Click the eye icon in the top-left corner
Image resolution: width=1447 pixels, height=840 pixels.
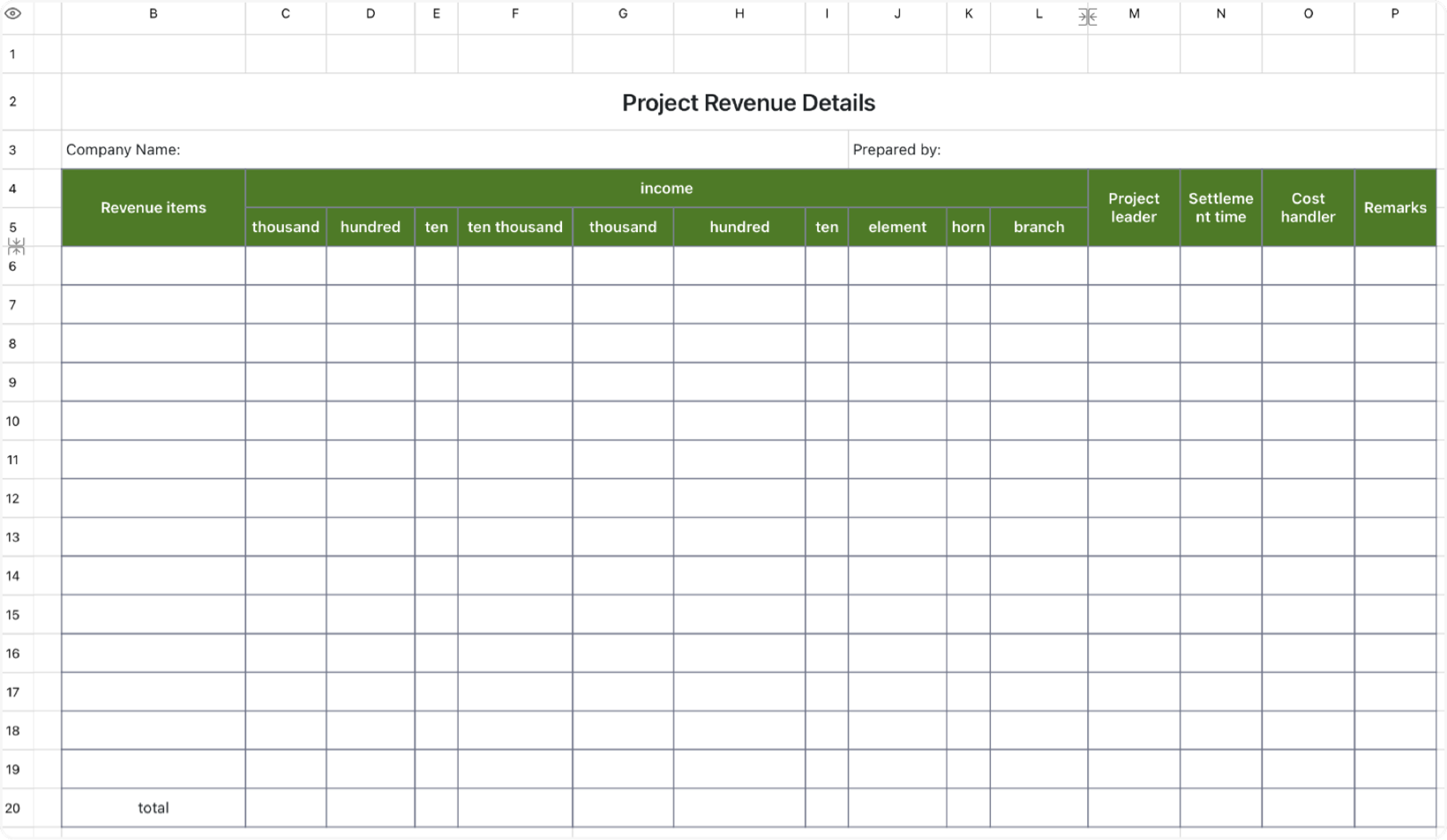[x=13, y=13]
